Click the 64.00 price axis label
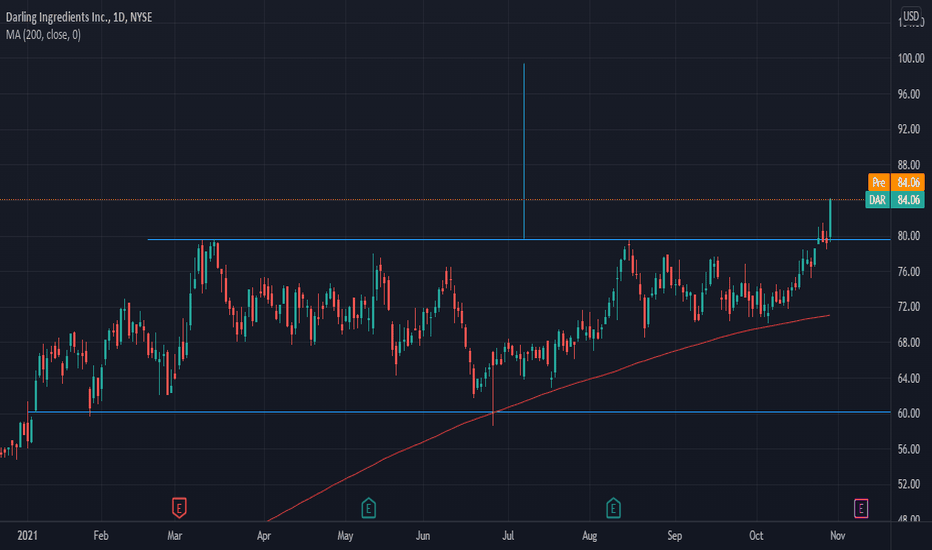Viewport: 932px width, 550px height. coord(909,378)
